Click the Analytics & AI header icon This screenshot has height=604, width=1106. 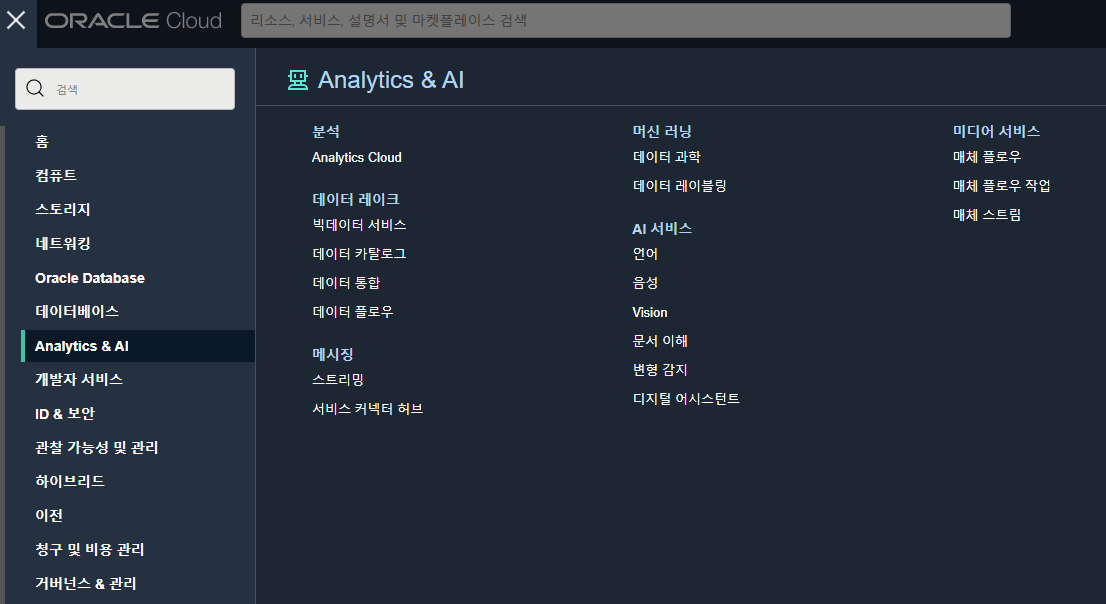click(x=298, y=80)
